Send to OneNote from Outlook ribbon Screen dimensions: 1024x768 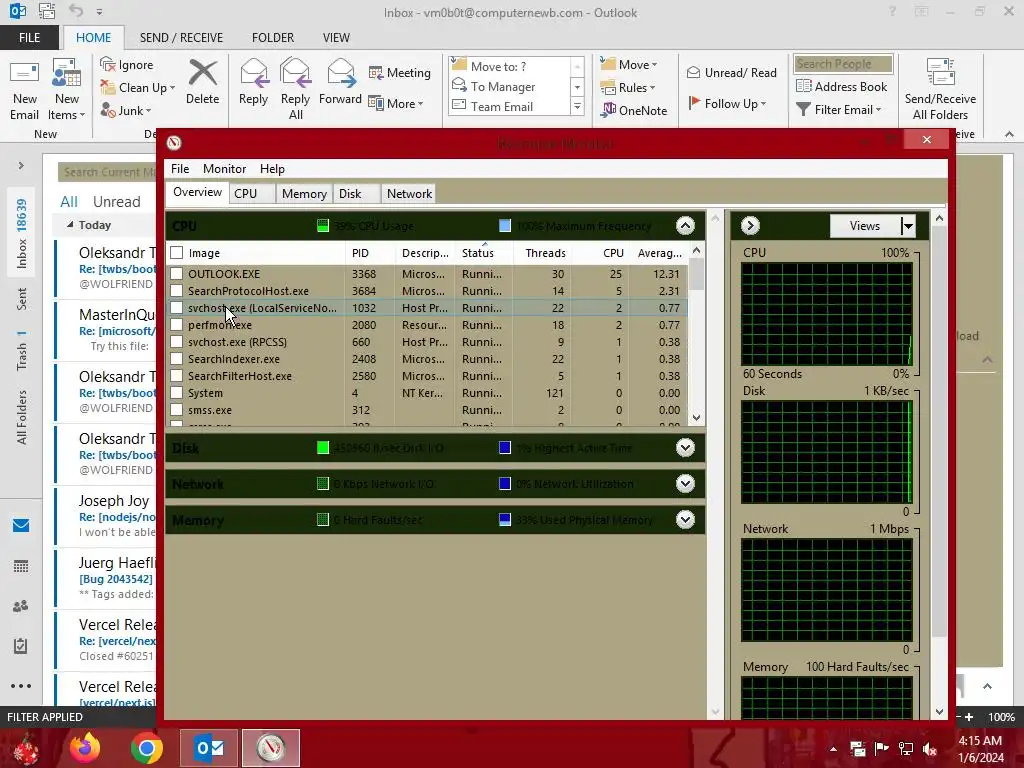pos(634,110)
